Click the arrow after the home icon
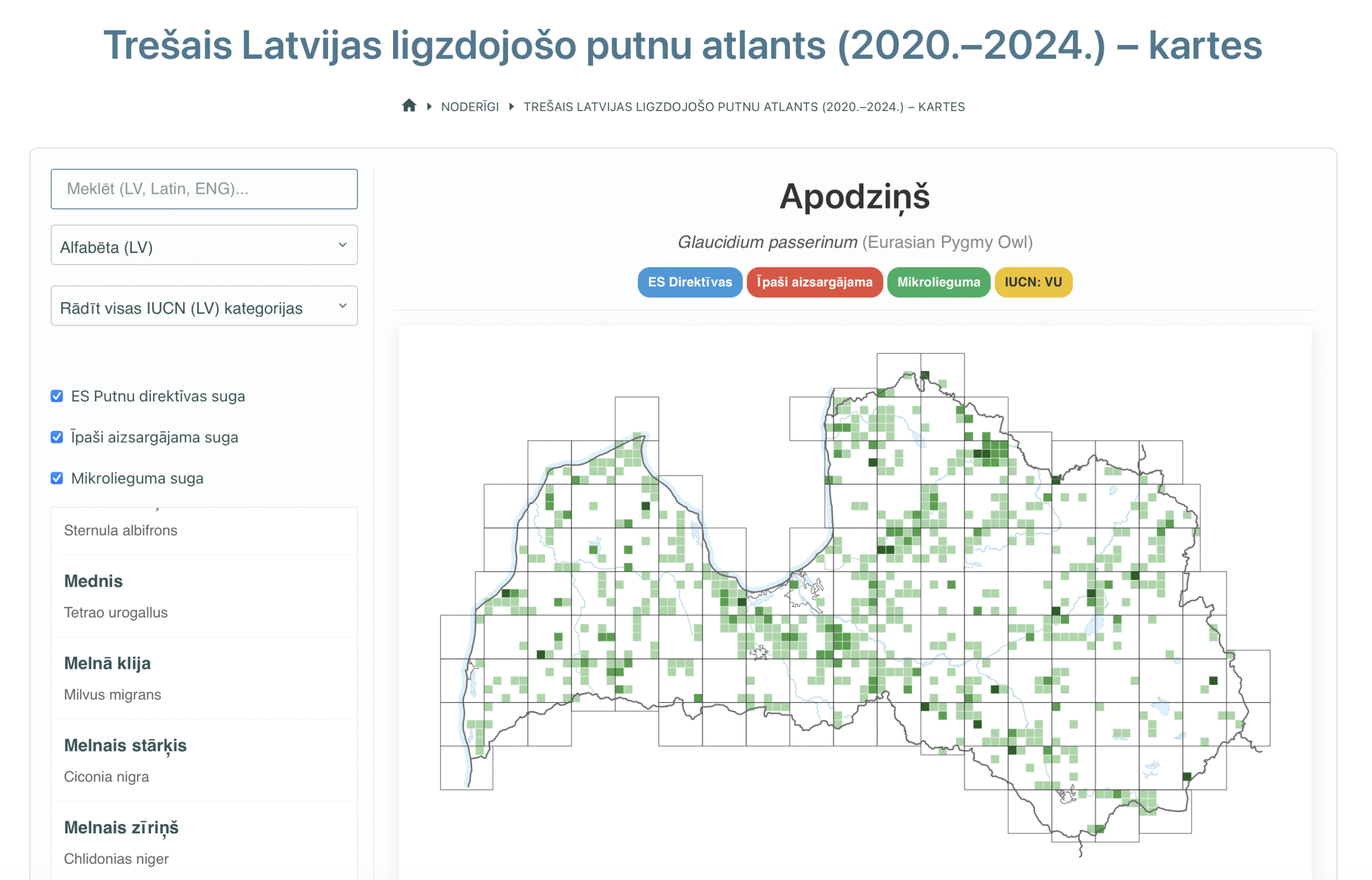The width and height of the screenshot is (1372, 880). pyautogui.click(x=429, y=106)
